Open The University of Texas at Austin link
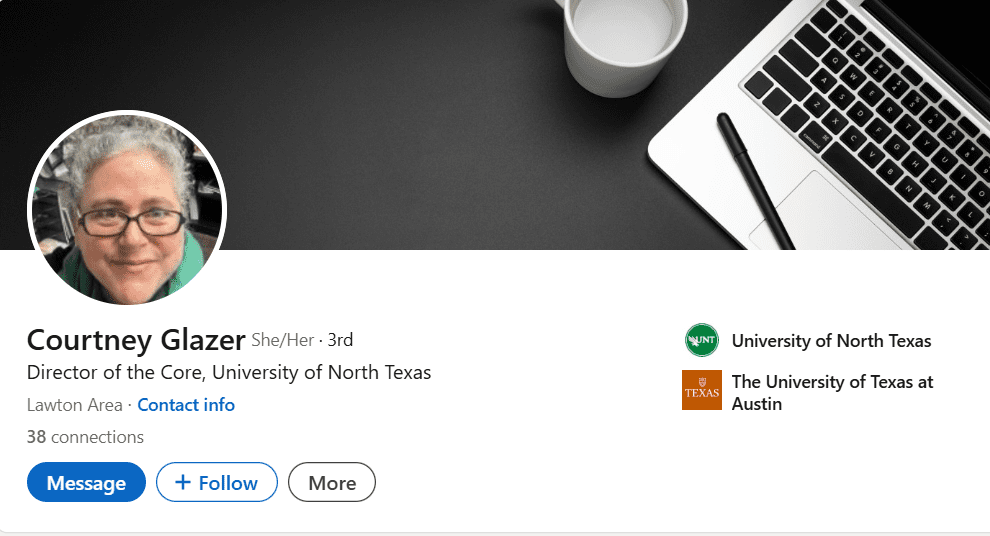 click(x=832, y=393)
